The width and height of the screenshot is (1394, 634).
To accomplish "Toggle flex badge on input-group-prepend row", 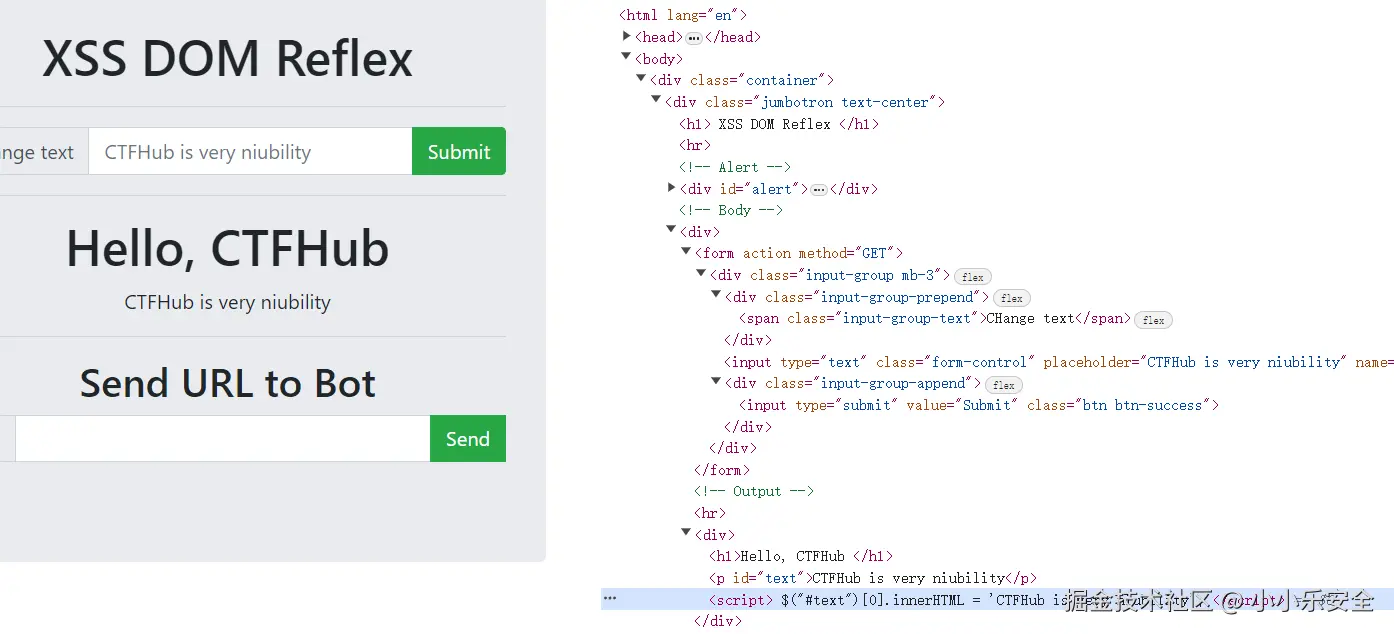I will (x=1012, y=298).
